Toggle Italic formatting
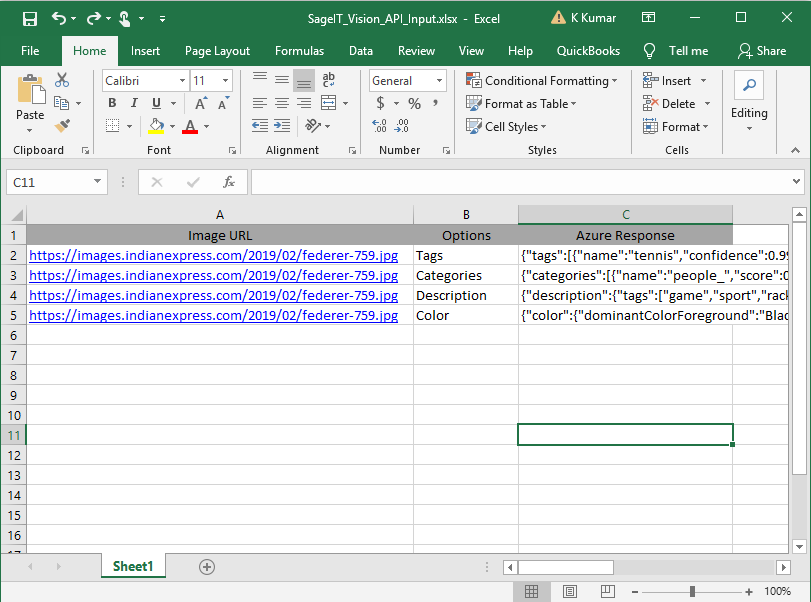This screenshot has width=811, height=602. click(135, 103)
